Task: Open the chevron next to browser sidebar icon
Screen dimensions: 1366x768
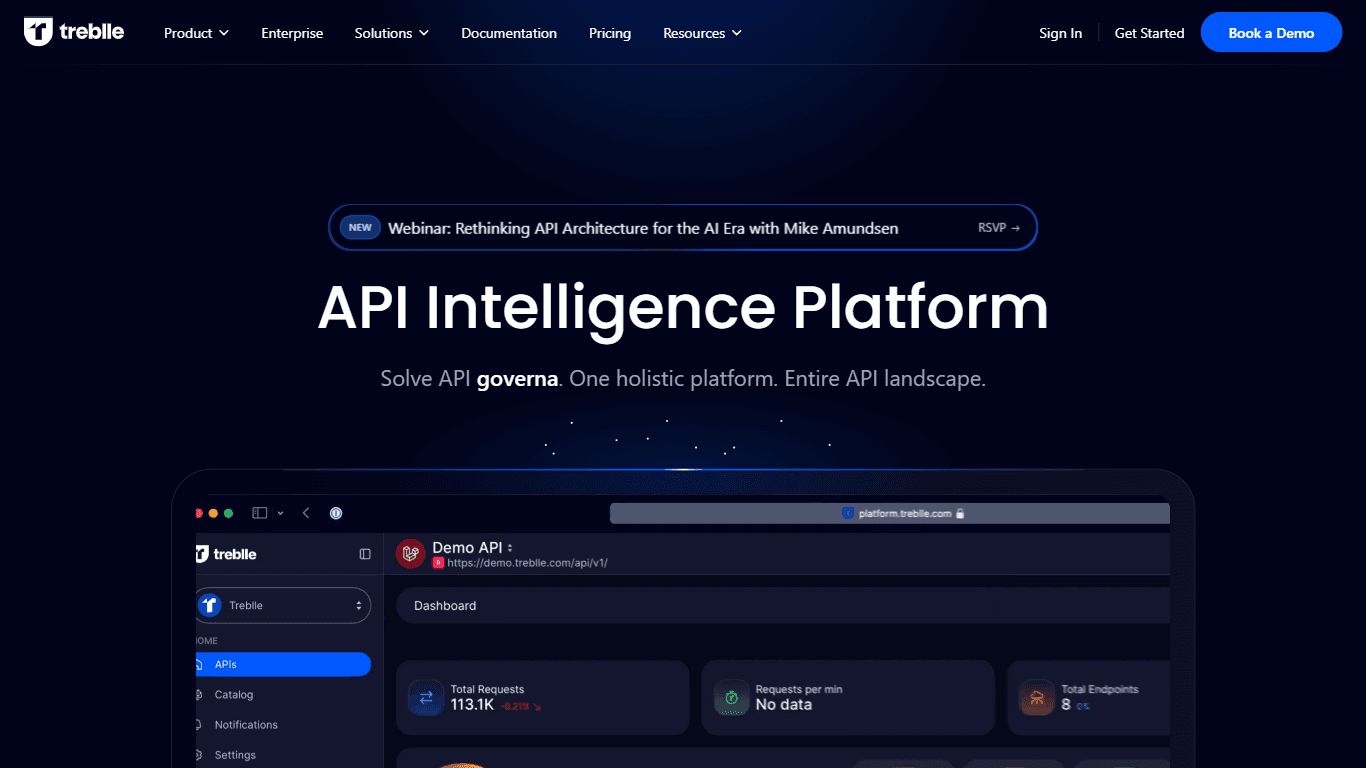Action: click(x=280, y=513)
